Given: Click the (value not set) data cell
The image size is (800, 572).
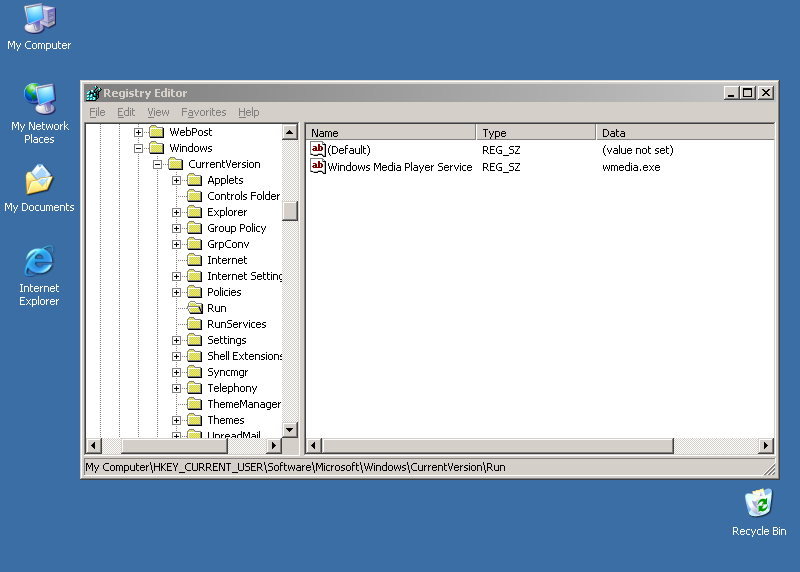Looking at the screenshot, I should tap(638, 150).
